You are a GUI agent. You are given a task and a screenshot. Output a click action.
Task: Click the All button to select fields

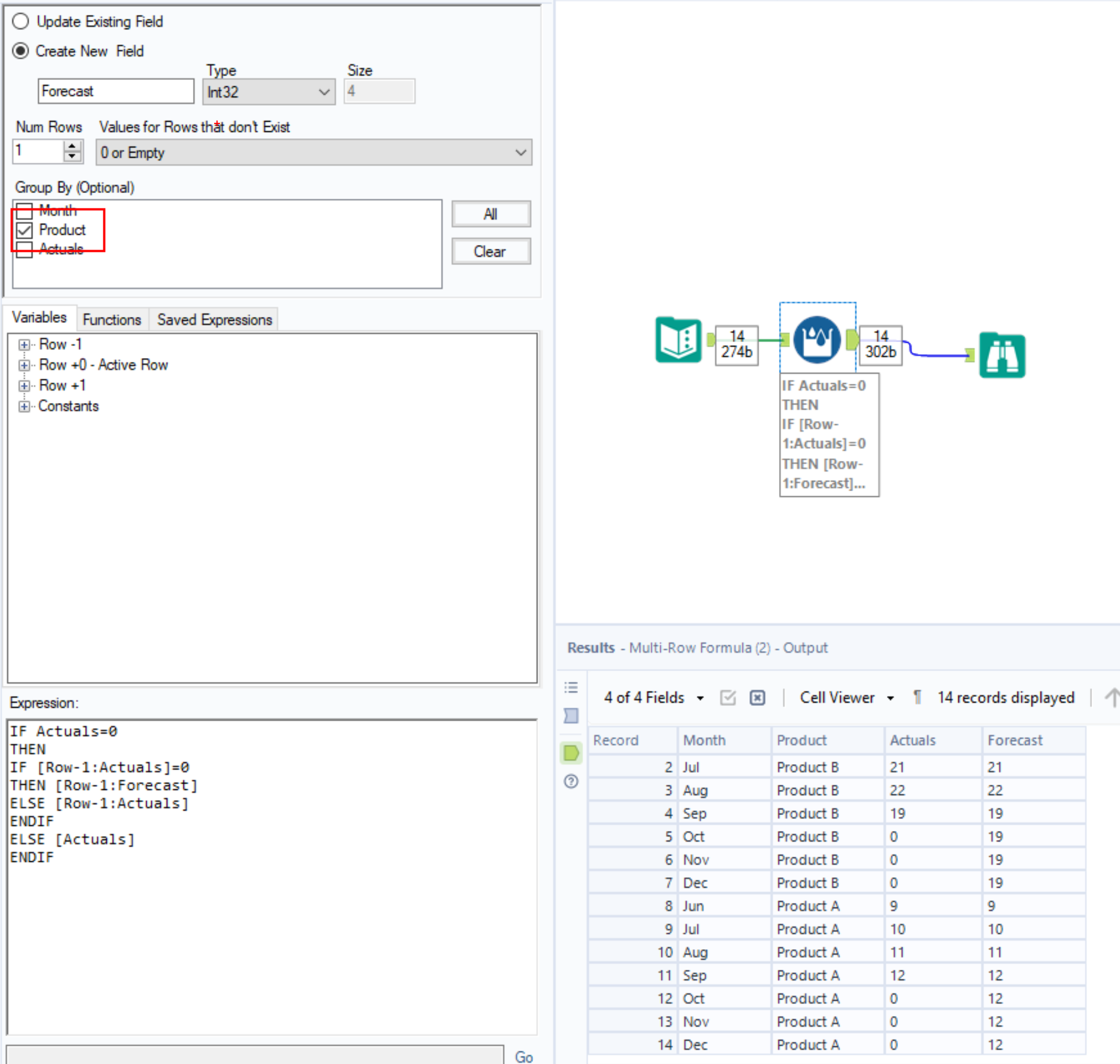(490, 214)
